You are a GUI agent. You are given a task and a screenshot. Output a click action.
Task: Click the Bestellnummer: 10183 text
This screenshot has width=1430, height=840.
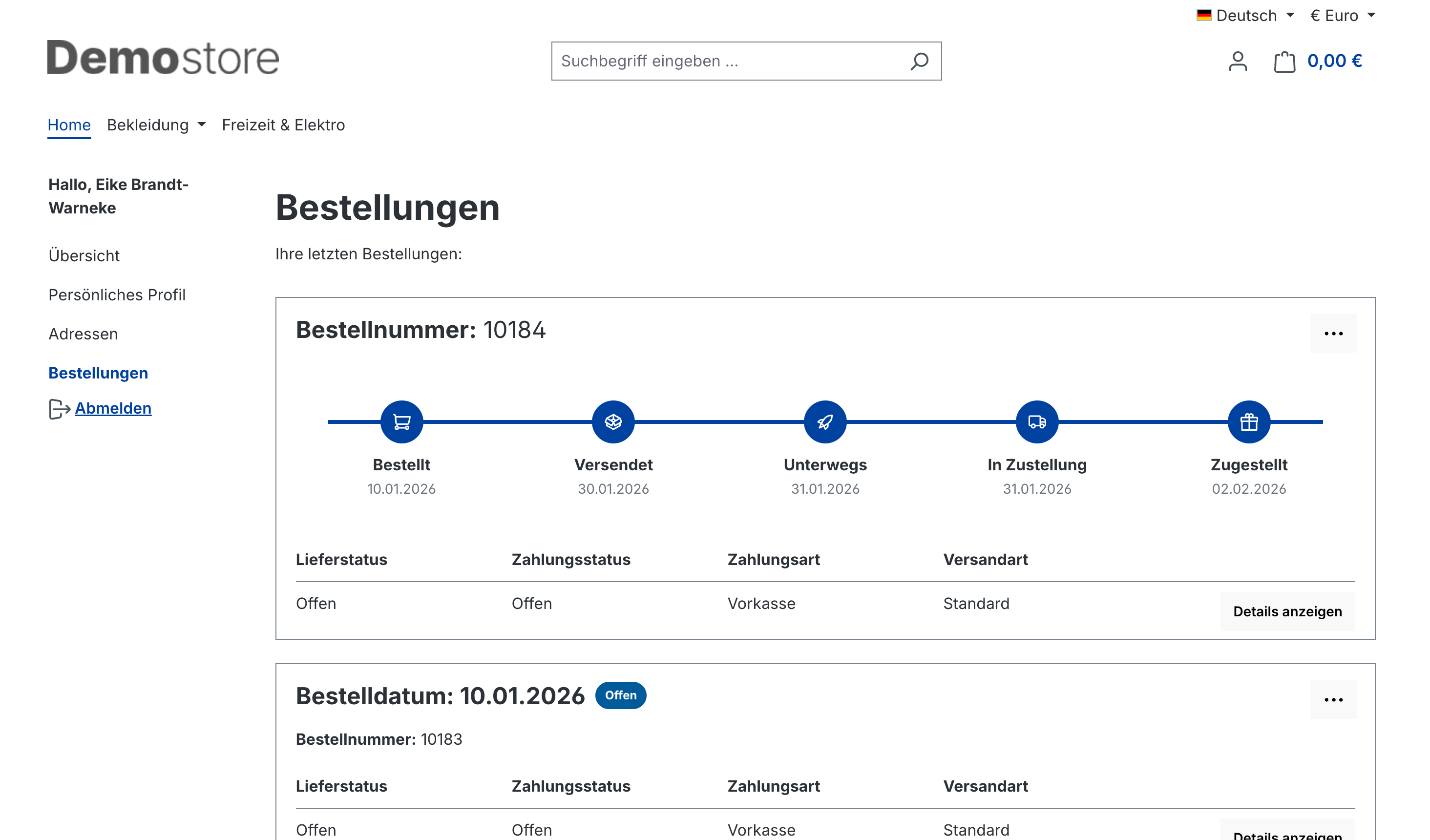[379, 739]
